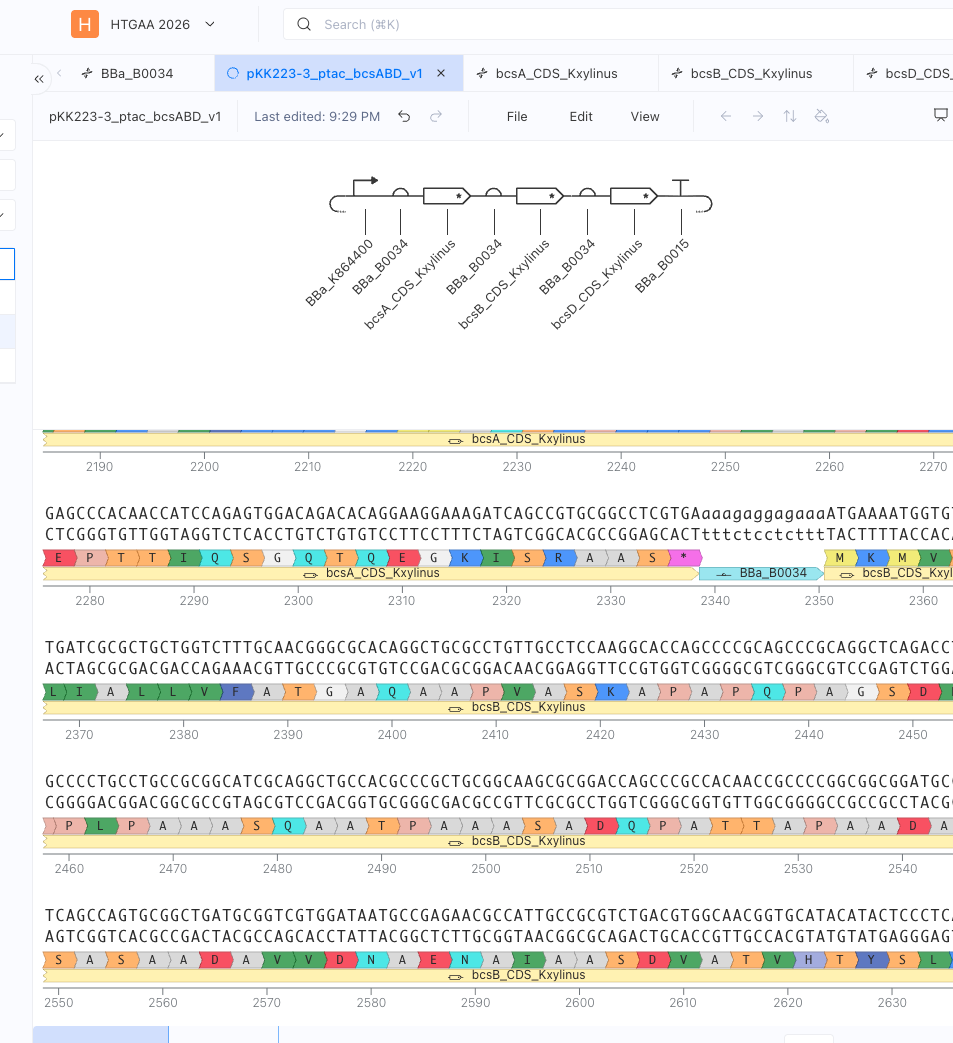Viewport: 953px width, 1043px height.
Task: Click the search magnifier icon
Action: point(304,25)
